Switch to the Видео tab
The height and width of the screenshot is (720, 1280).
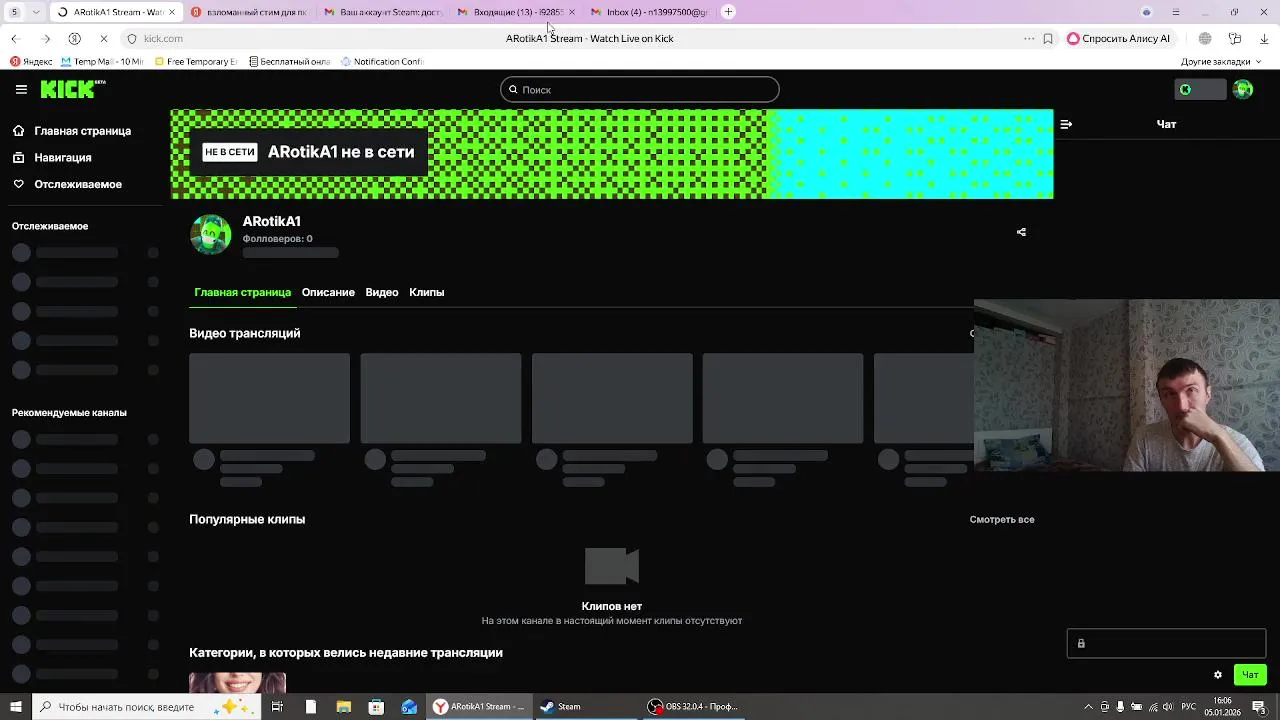(x=382, y=292)
